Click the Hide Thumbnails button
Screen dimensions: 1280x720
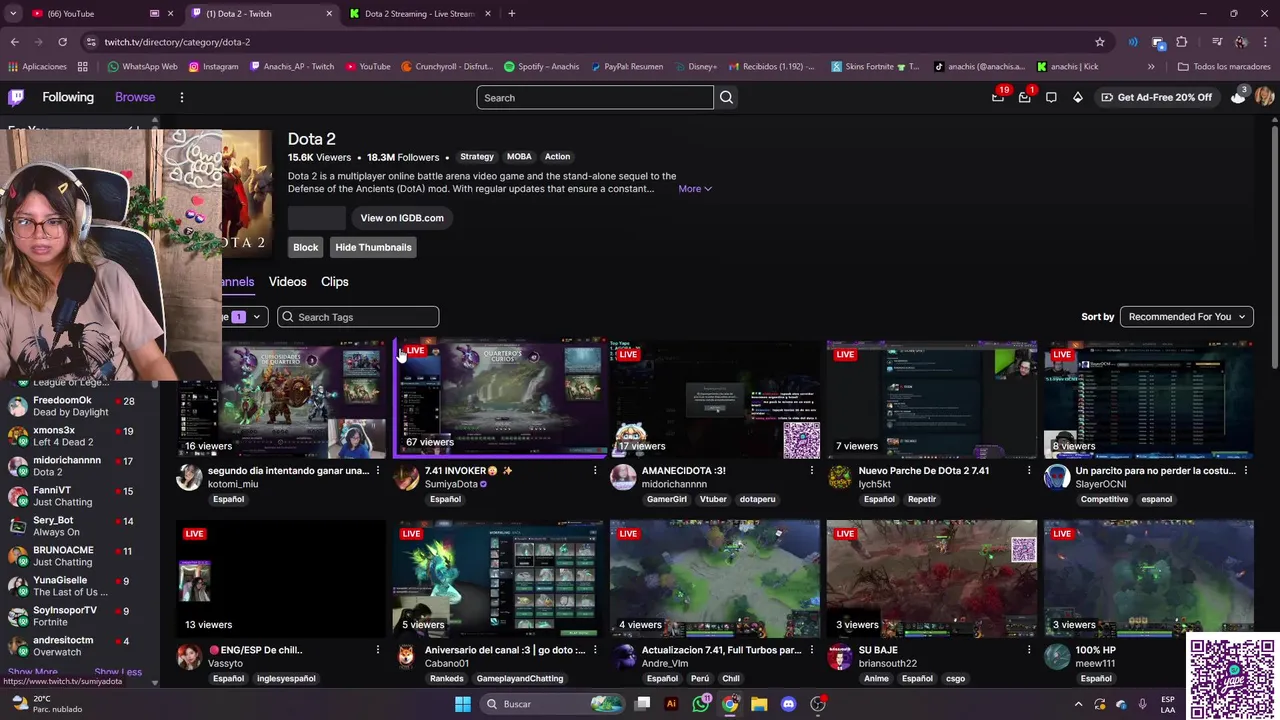(x=373, y=247)
